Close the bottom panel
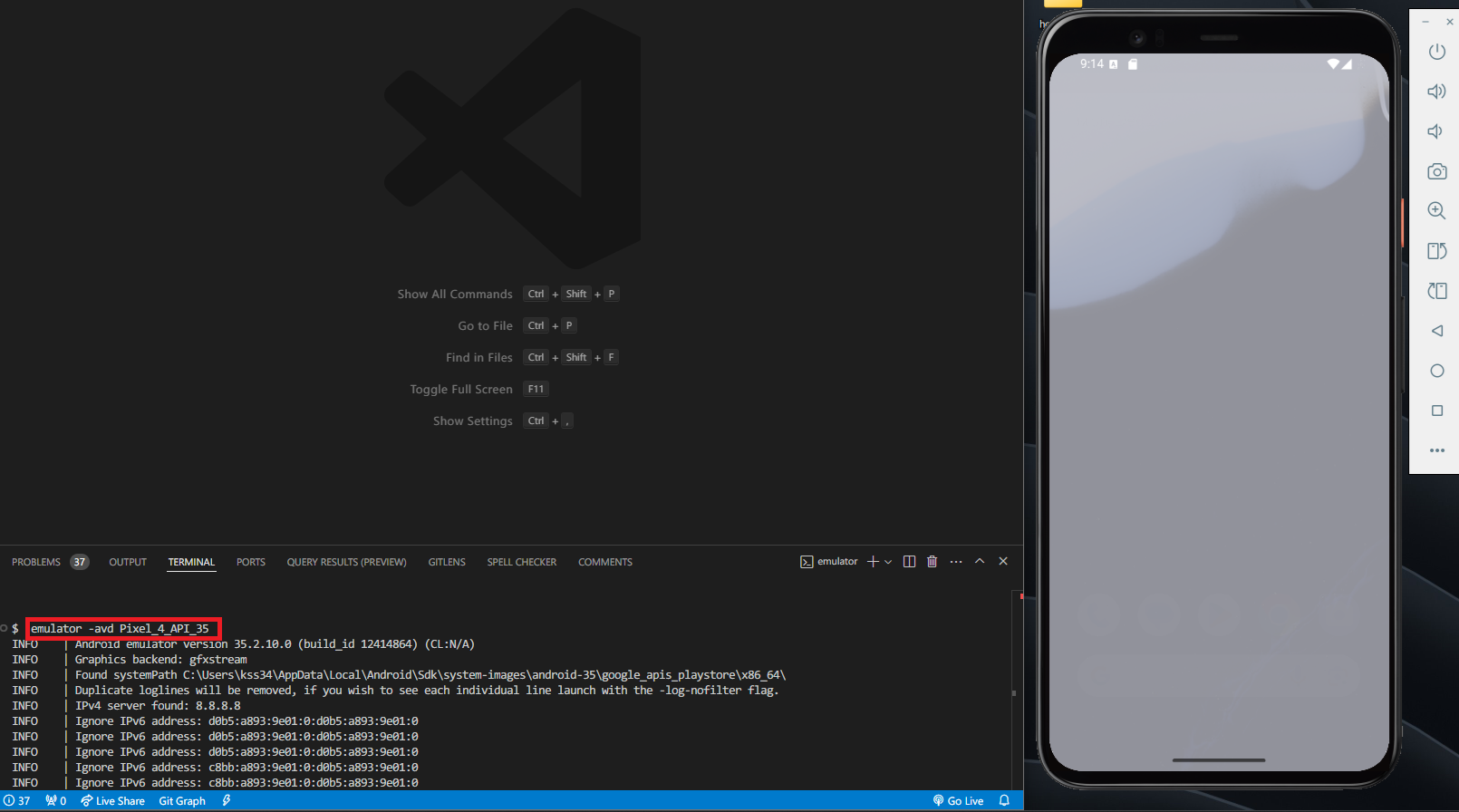The height and width of the screenshot is (812, 1459). click(x=1003, y=562)
